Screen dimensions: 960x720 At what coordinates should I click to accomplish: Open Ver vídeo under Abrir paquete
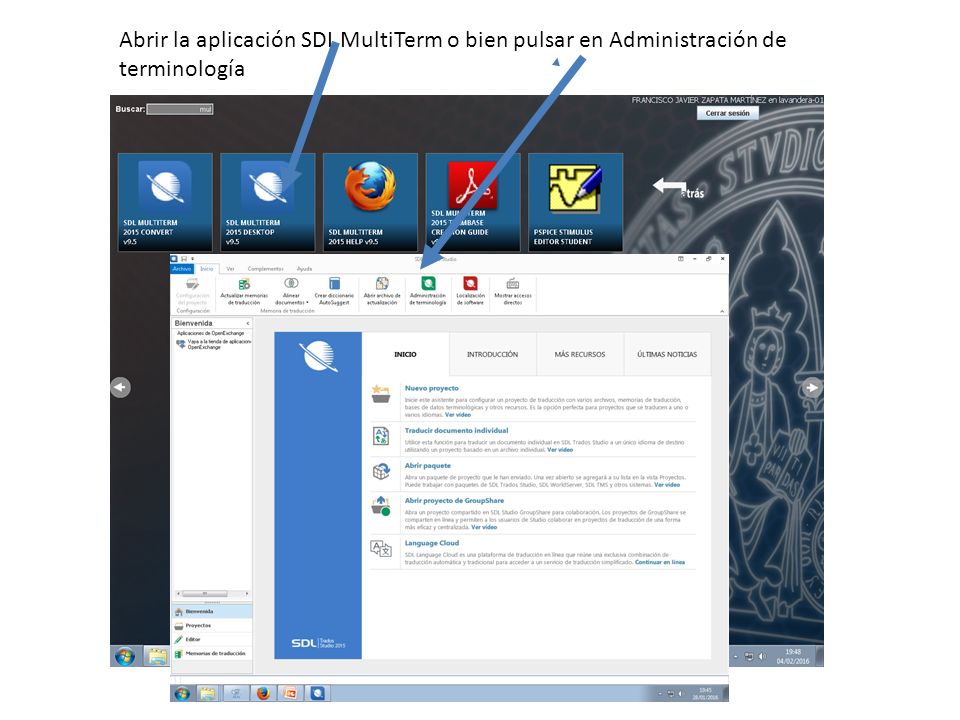[667, 484]
